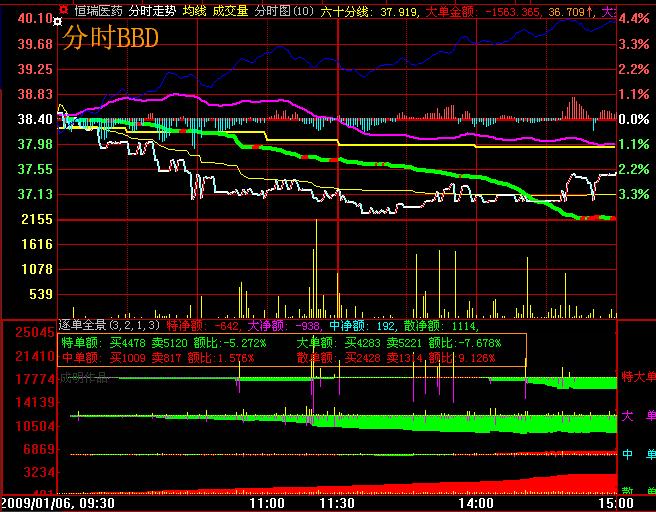Click the 14139 lower axis label
This screenshot has width=656, height=512.
click(35, 402)
